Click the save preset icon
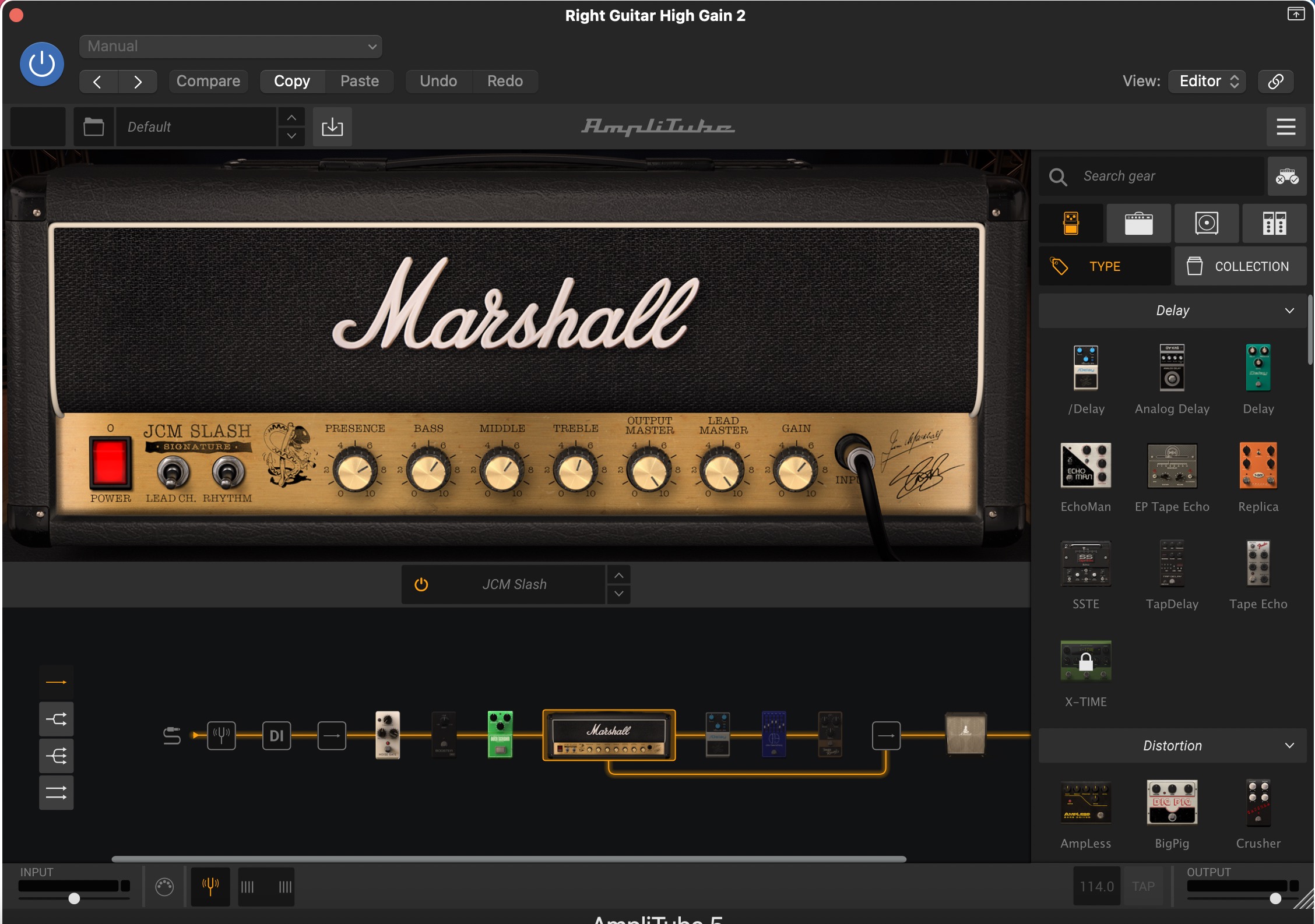 (x=332, y=126)
